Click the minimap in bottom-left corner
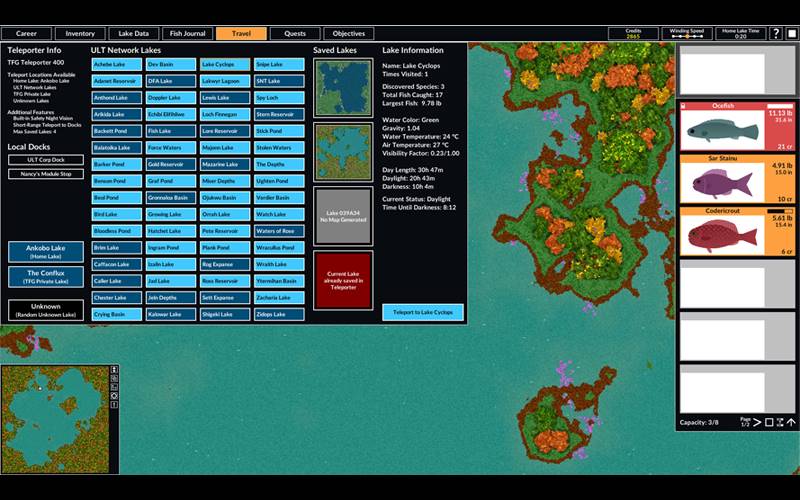The height and width of the screenshot is (500, 800). (54, 418)
